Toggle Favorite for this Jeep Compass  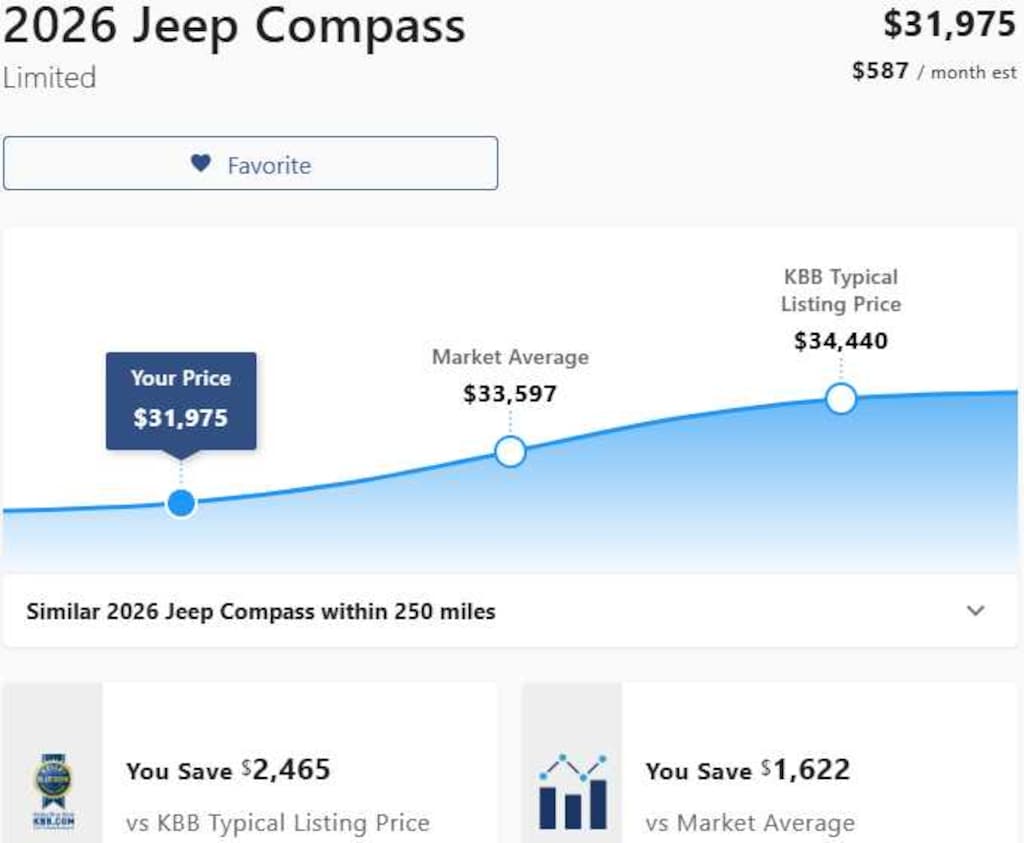coord(250,163)
